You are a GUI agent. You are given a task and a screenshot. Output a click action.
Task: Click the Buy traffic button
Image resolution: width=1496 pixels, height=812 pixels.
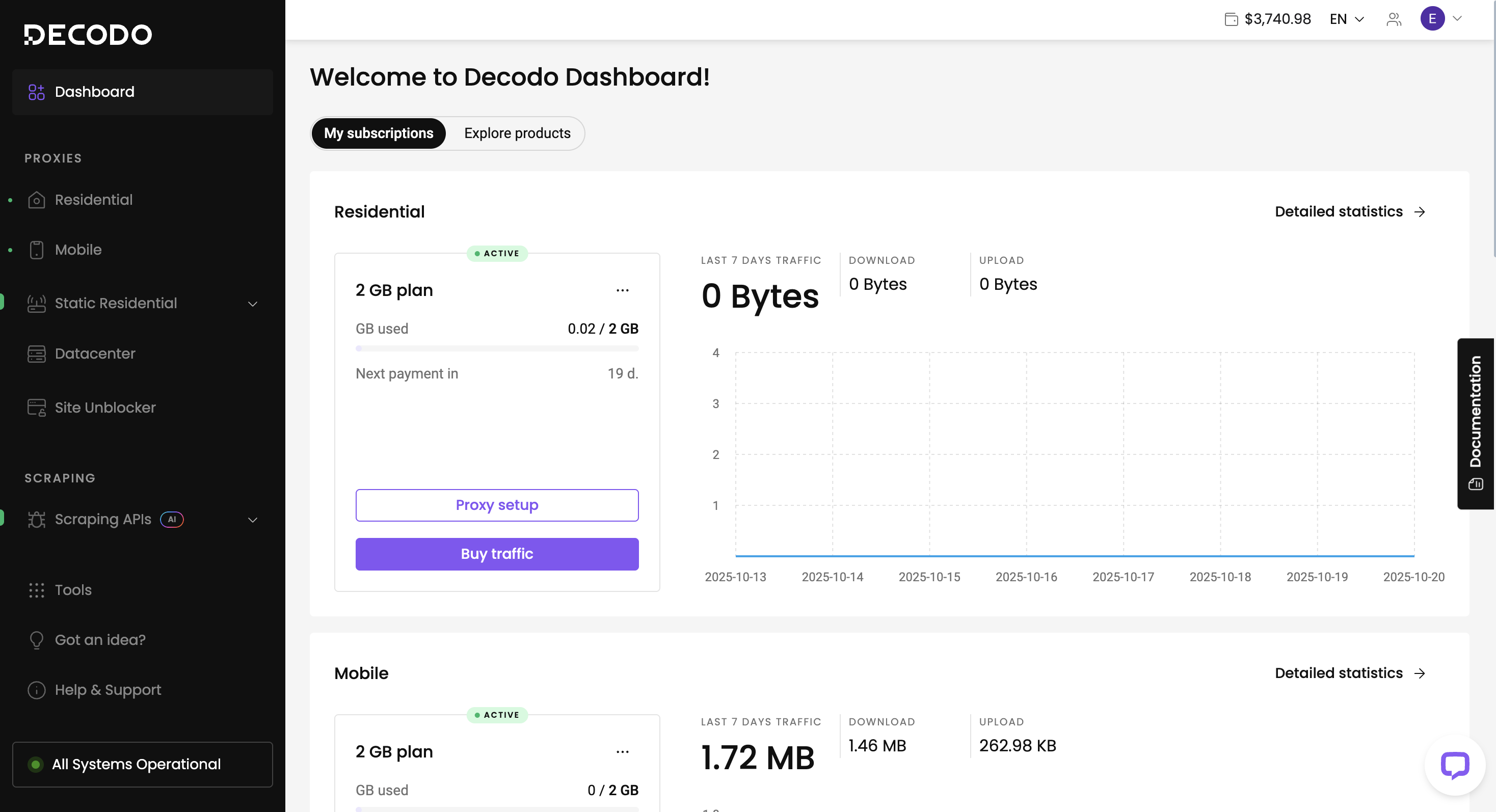point(496,554)
